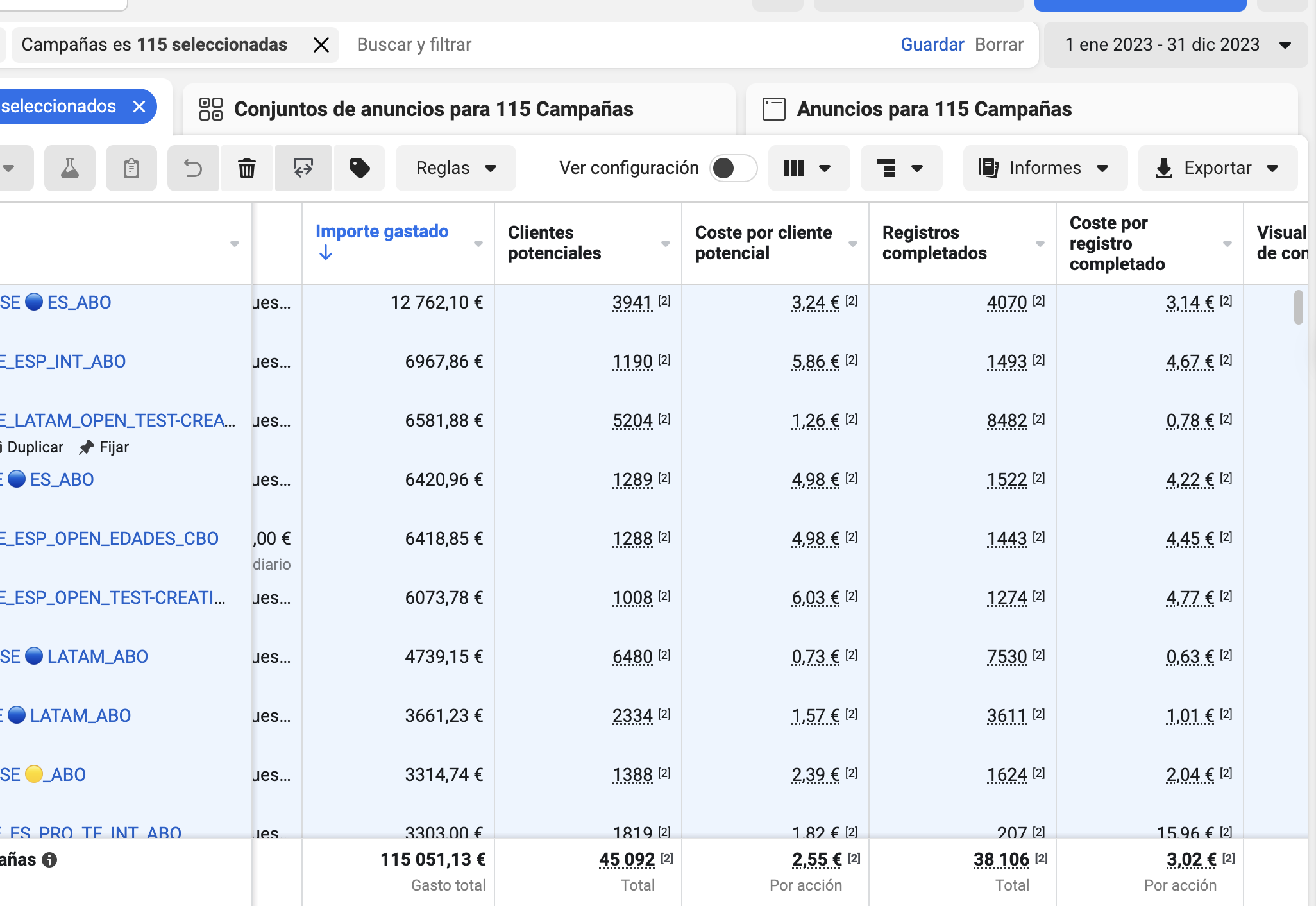Click the info icon in totals row
The width and height of the screenshot is (1316, 906).
pyautogui.click(x=49, y=860)
